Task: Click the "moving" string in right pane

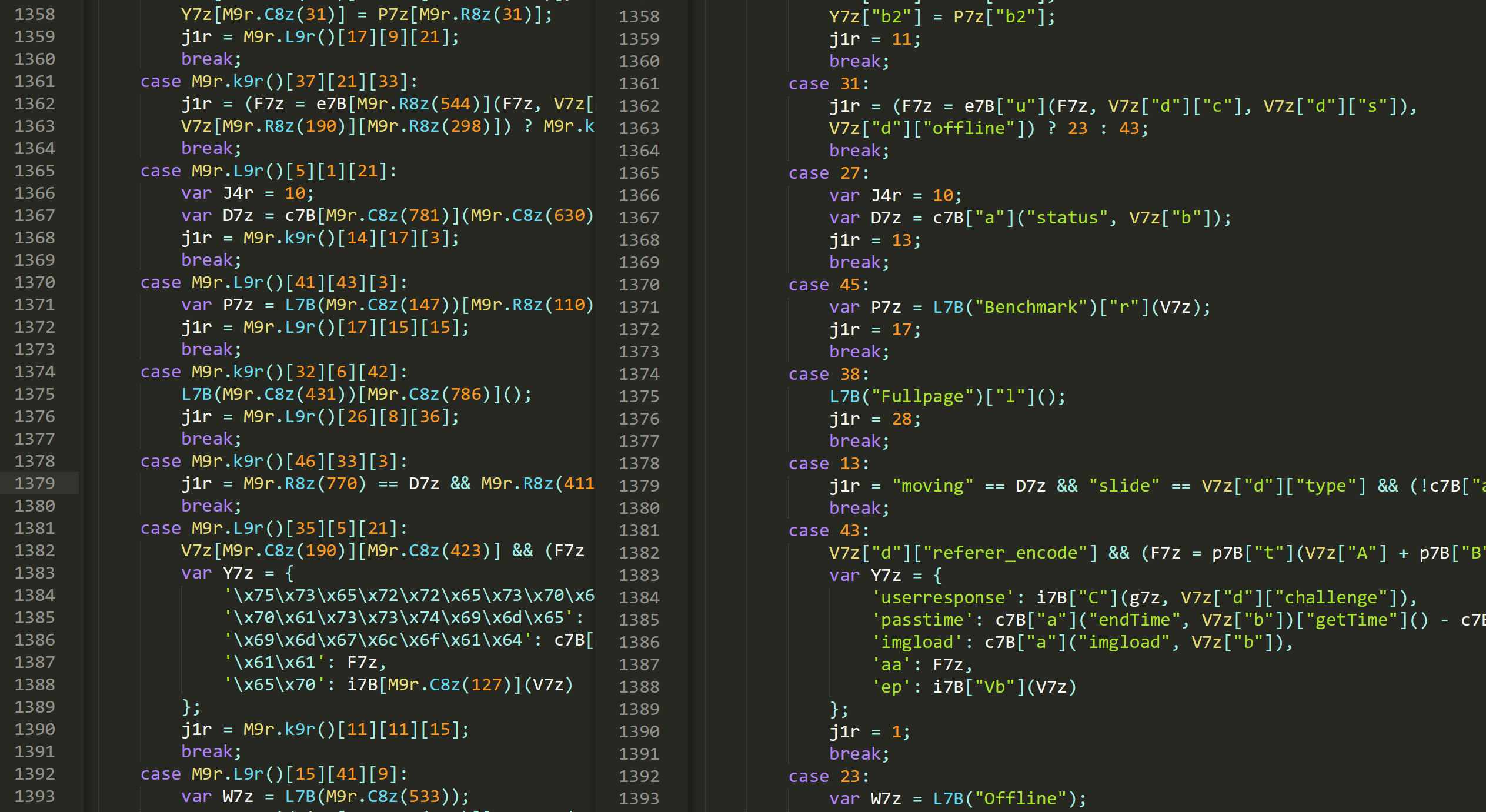Action: point(933,486)
